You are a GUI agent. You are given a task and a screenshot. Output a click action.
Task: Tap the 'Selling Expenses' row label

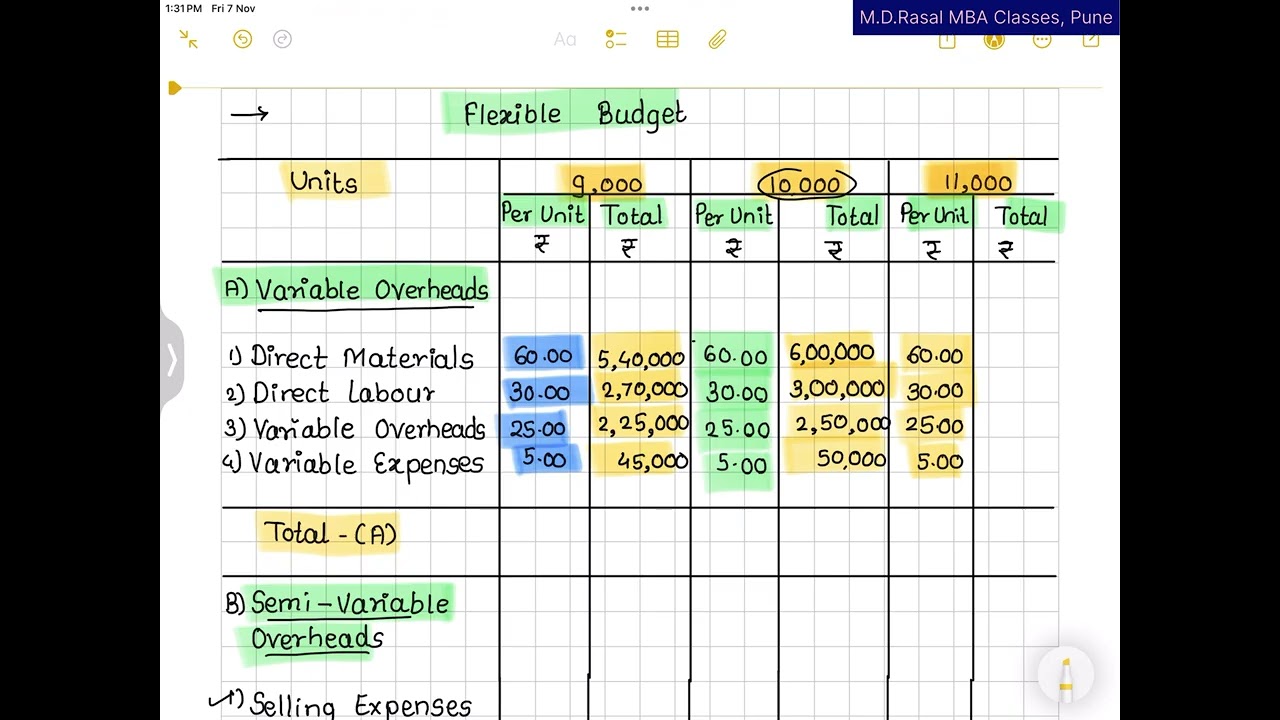tap(360, 705)
